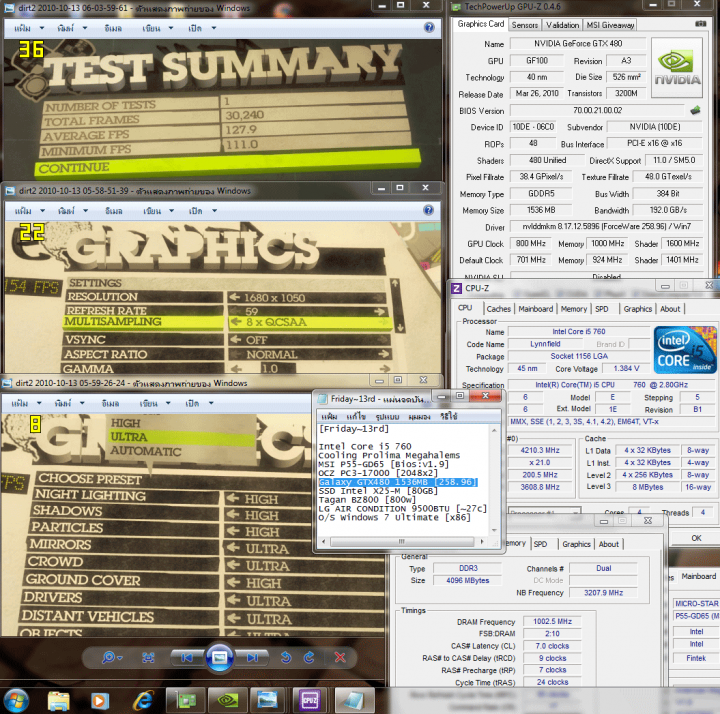Click อีเมล in the 06-03-59-61 viewer
This screenshot has width=720, height=714.
[113, 28]
